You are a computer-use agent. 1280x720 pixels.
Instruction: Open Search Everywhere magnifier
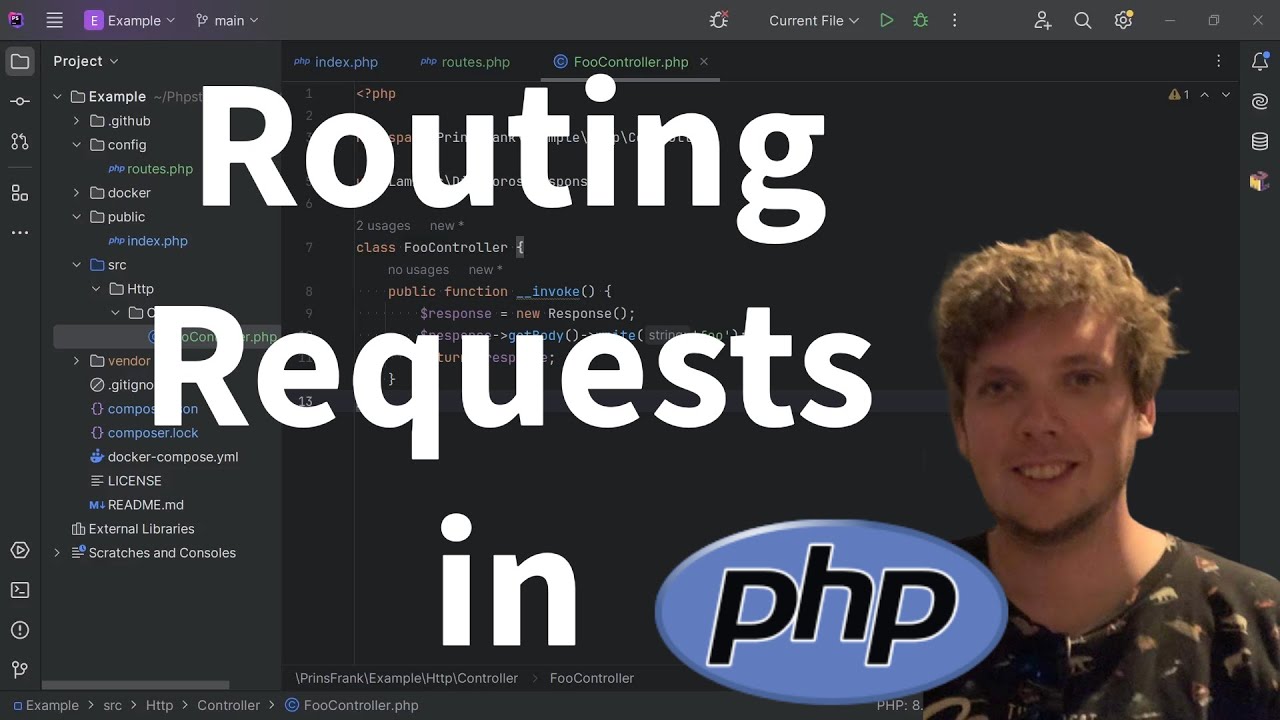point(1083,20)
